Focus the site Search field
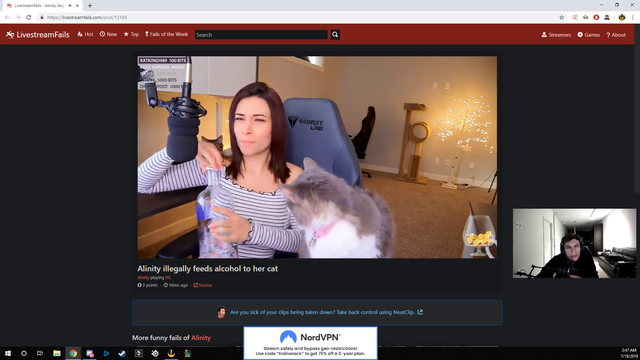640x360 pixels. click(261, 35)
